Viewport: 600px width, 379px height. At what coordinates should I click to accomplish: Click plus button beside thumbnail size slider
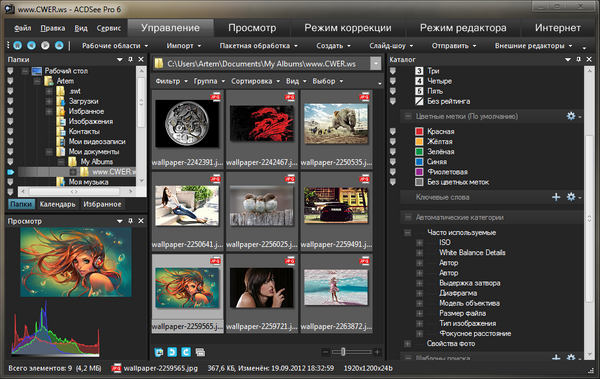(x=377, y=352)
